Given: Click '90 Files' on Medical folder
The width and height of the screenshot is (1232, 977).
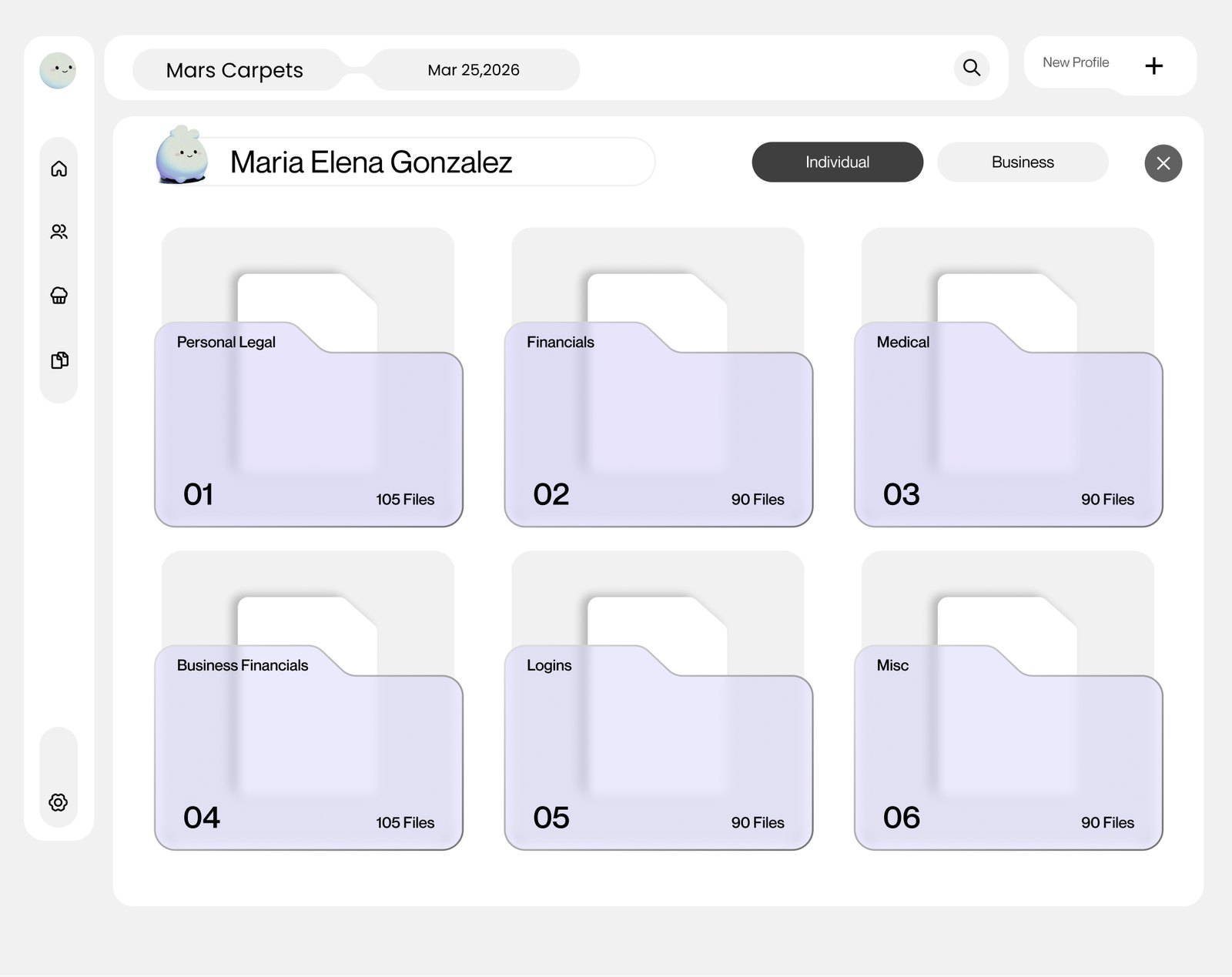Looking at the screenshot, I should [x=1107, y=500].
